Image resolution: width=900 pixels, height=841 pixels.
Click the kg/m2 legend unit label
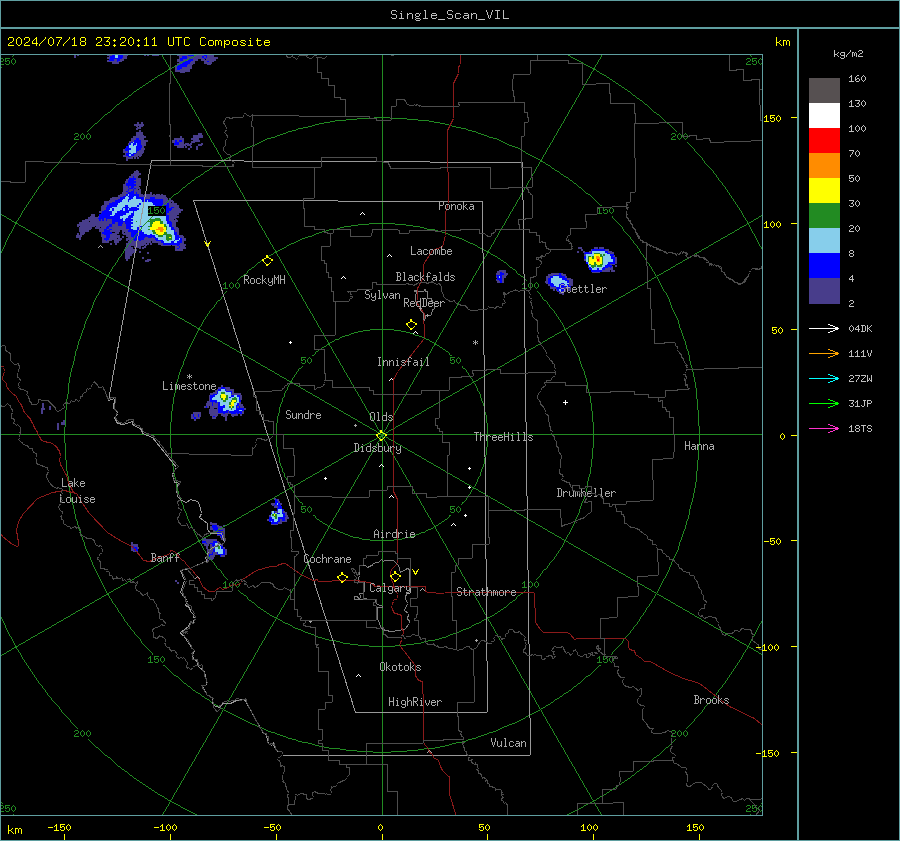point(848,54)
